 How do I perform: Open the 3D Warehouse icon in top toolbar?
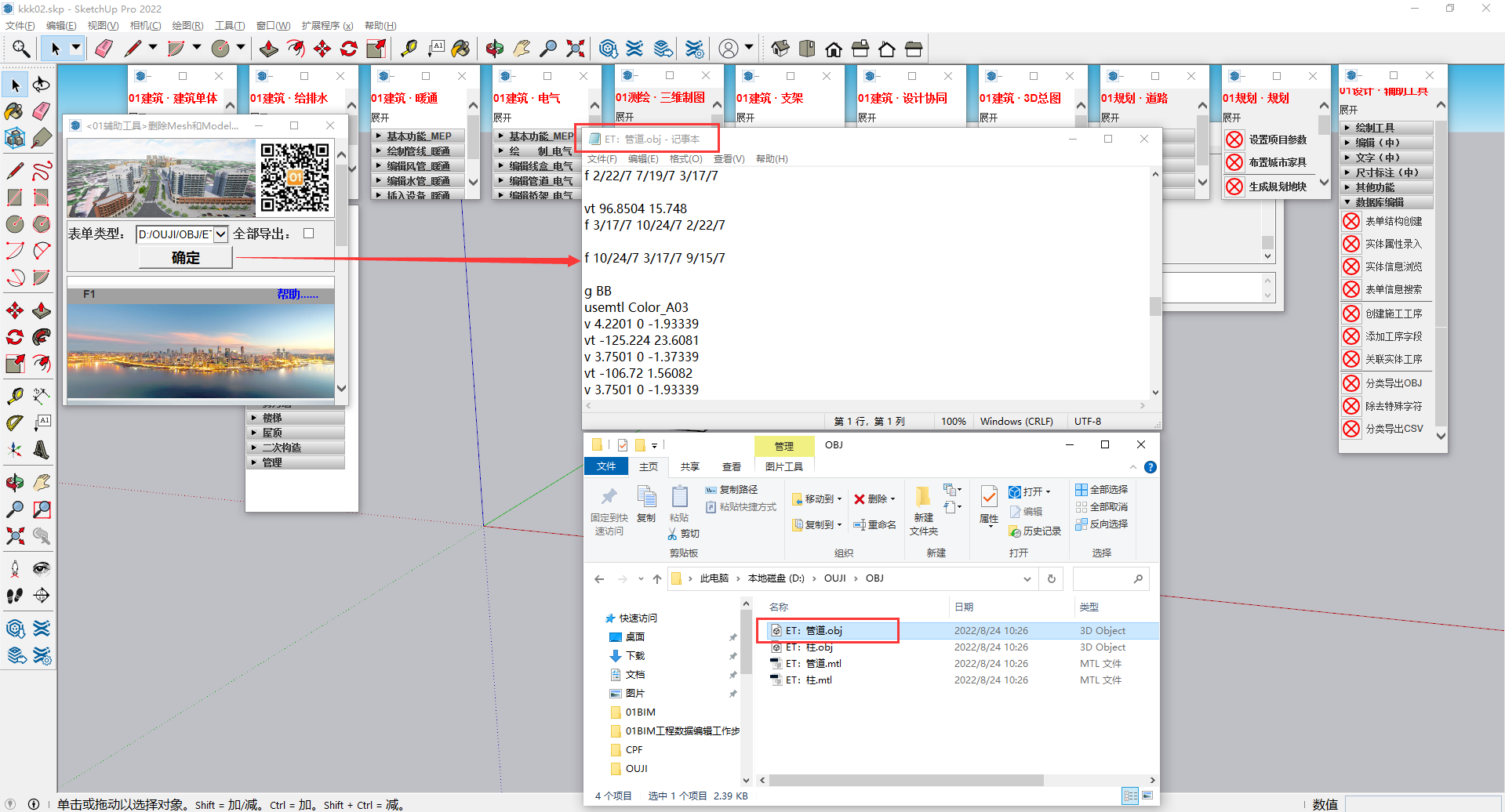click(x=609, y=49)
